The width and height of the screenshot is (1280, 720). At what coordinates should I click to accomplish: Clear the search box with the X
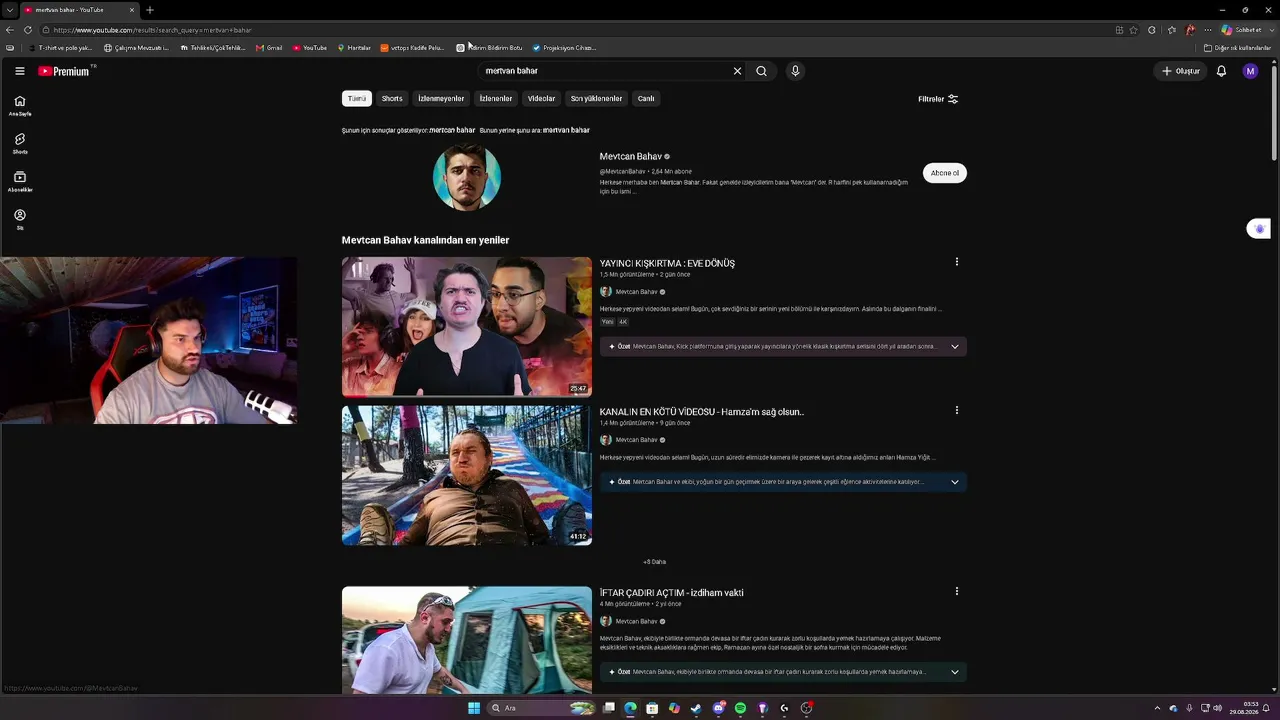738,71
